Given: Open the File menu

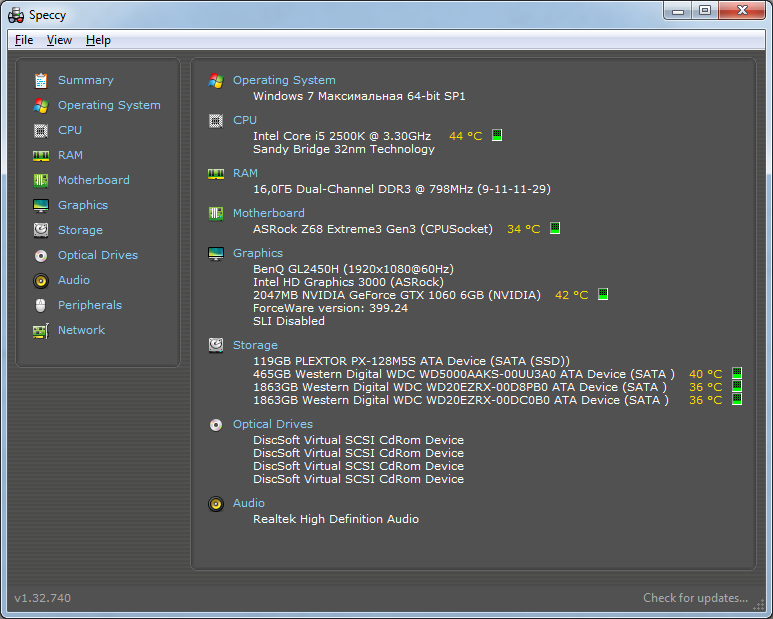Looking at the screenshot, I should click(24, 40).
